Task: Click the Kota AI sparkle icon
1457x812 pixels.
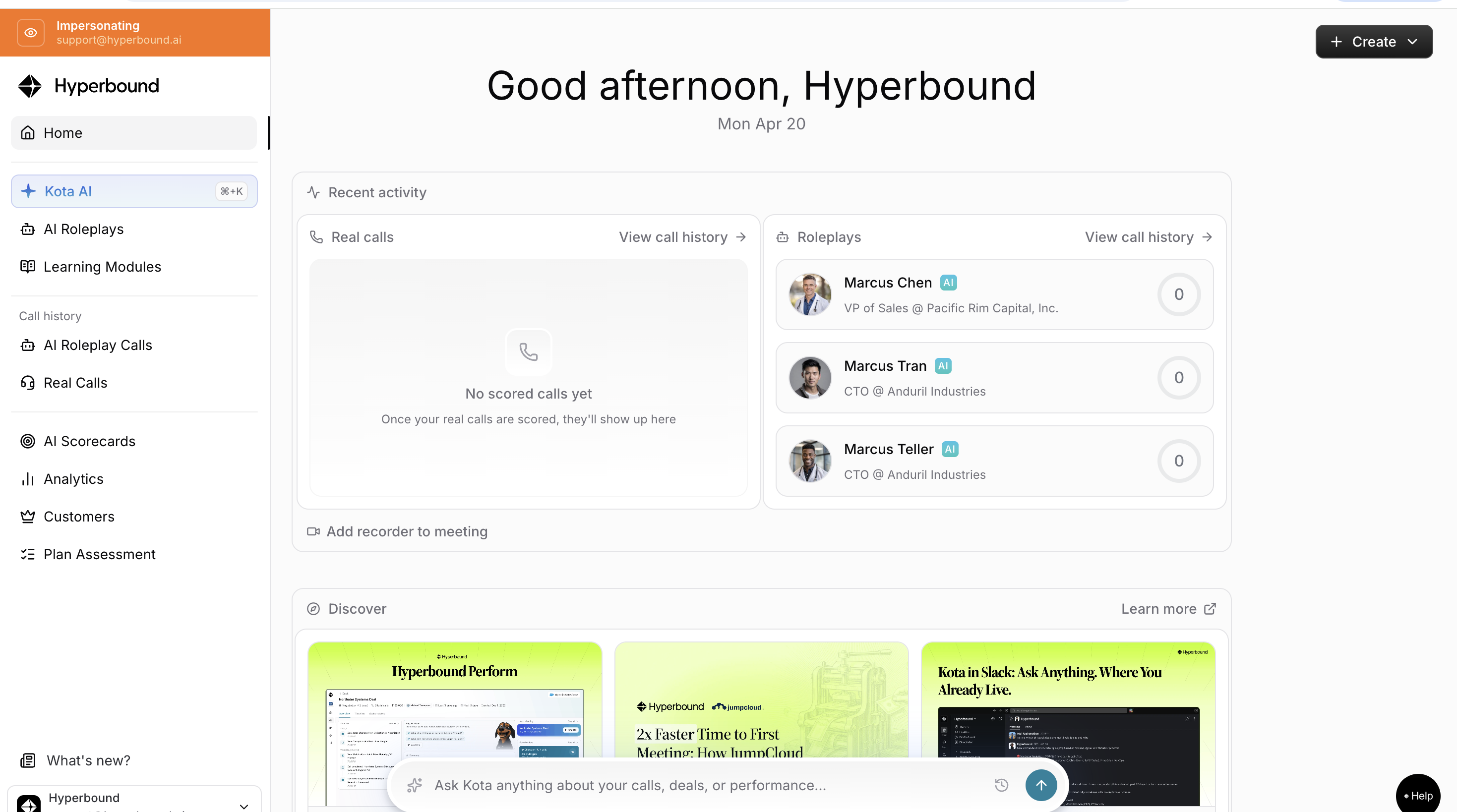Action: [28, 191]
